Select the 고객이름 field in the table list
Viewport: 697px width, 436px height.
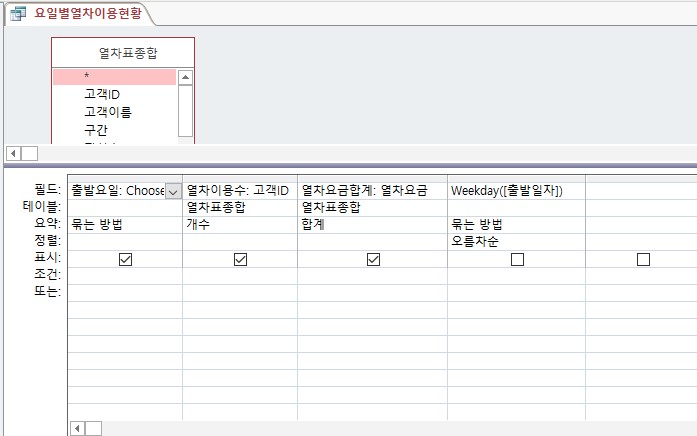click(x=108, y=112)
